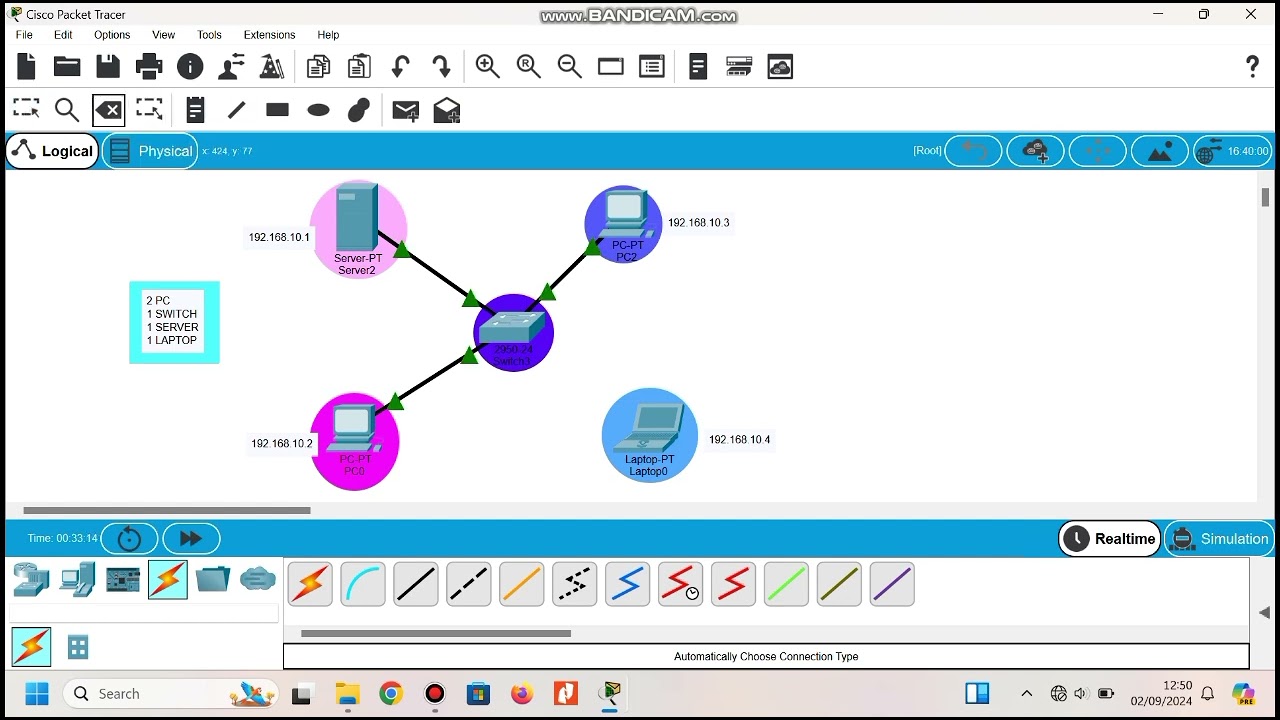Select the Draw Line tool
This screenshot has height=720, width=1280.
pos(236,110)
